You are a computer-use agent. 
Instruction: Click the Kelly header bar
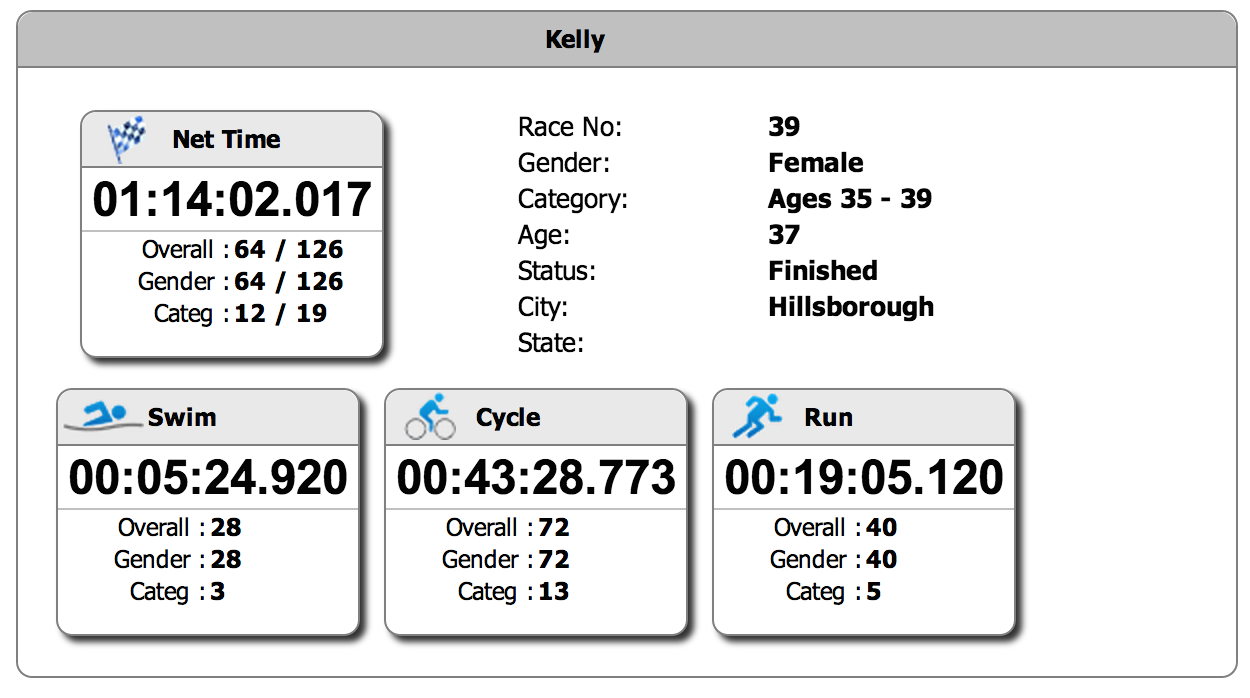pos(626,40)
